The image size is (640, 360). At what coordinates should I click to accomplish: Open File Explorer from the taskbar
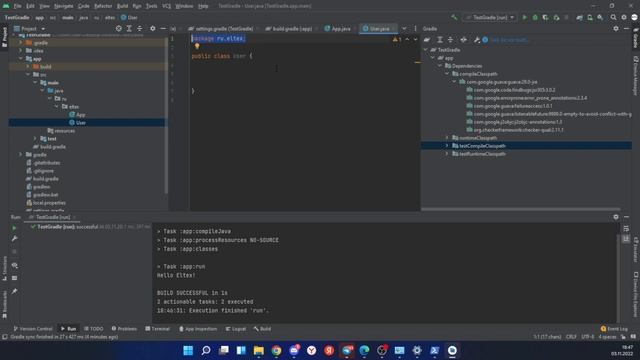(x=259, y=350)
